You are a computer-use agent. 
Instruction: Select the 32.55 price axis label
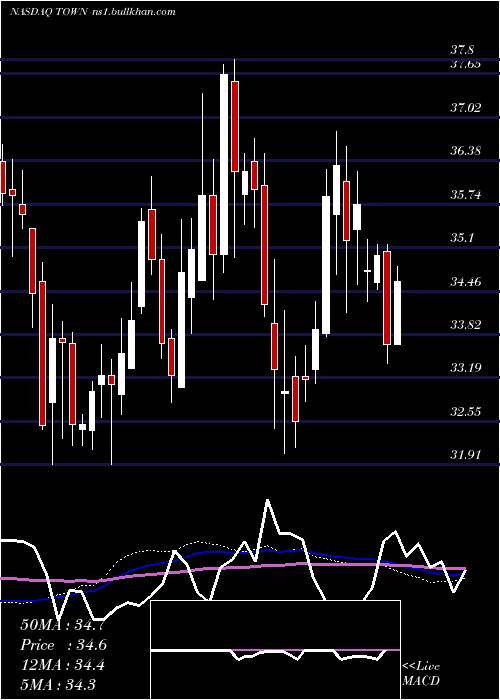click(466, 411)
